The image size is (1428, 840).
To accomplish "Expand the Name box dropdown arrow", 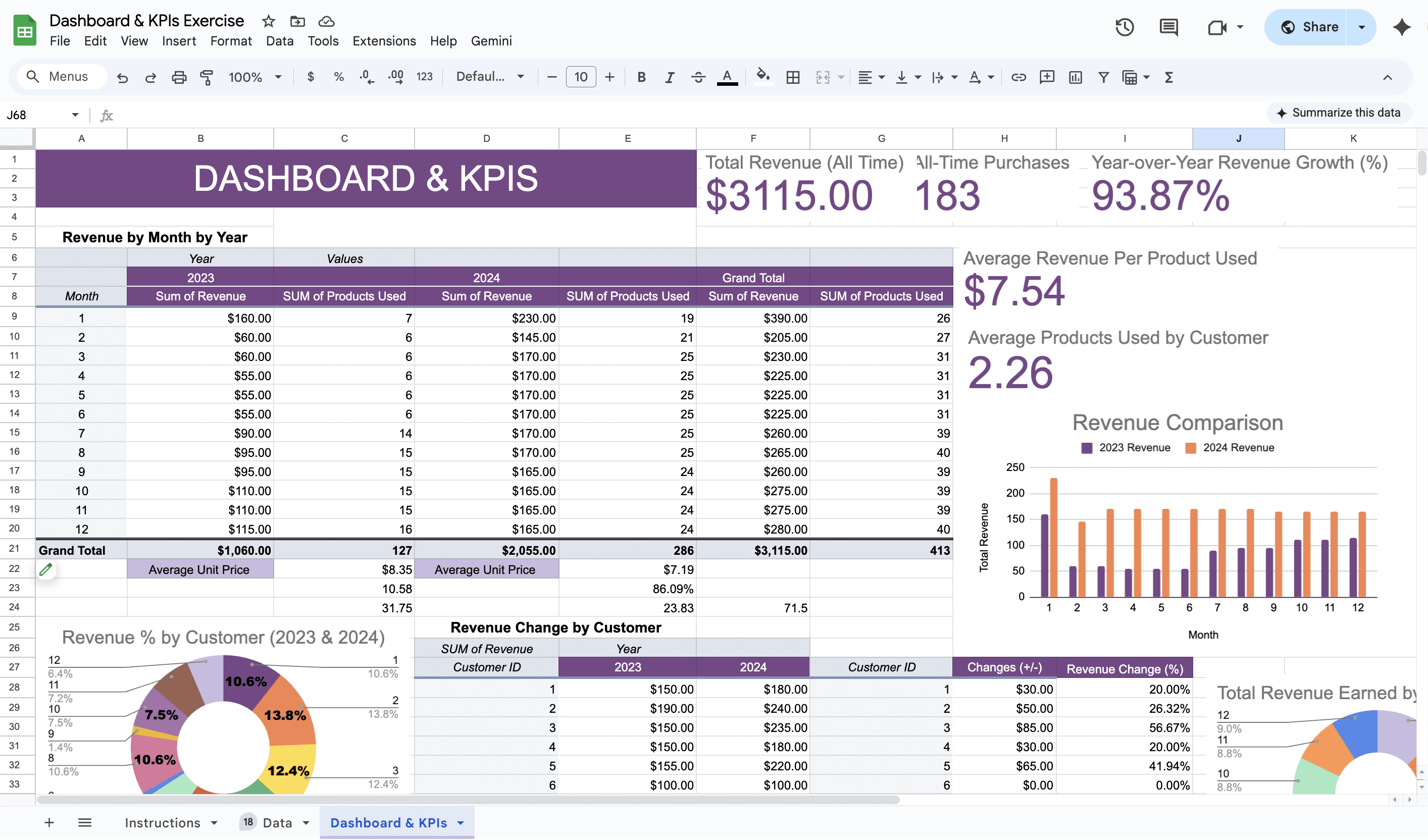I will pos(75,115).
